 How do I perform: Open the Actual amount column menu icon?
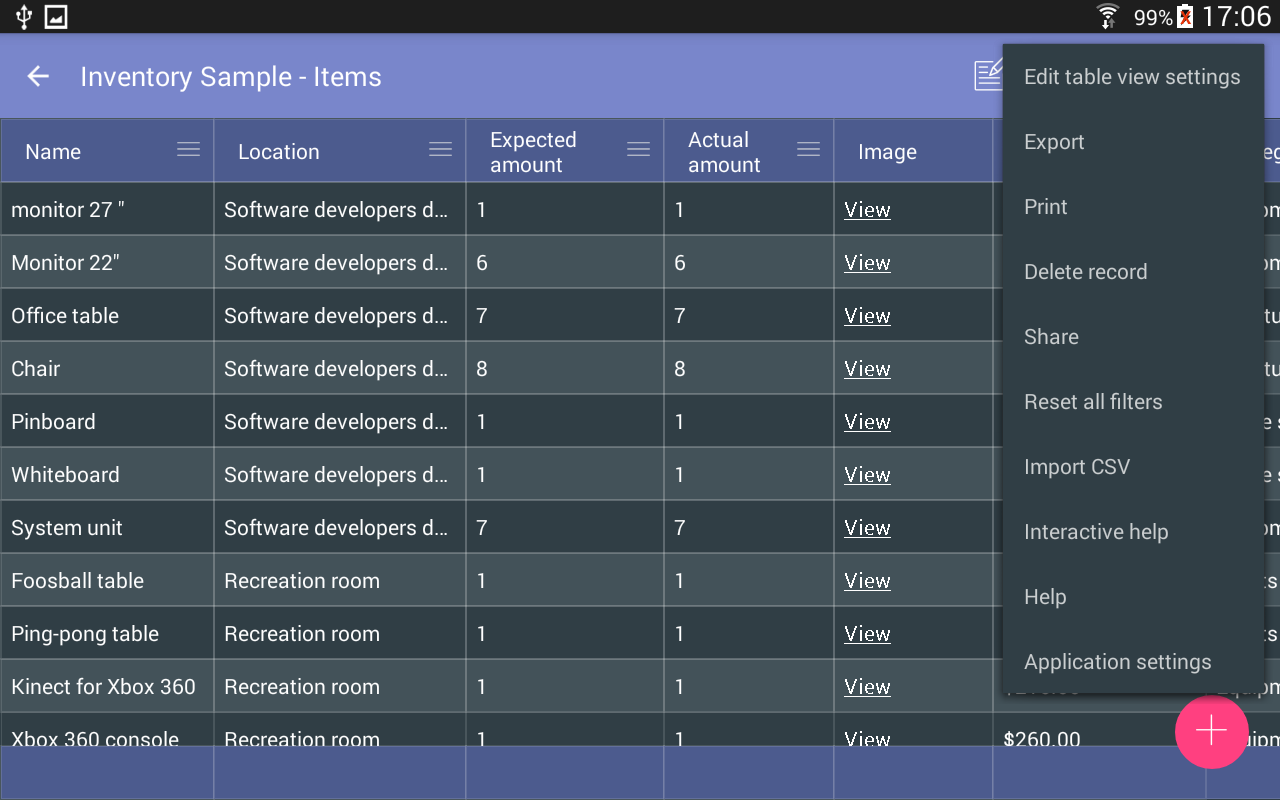808,150
